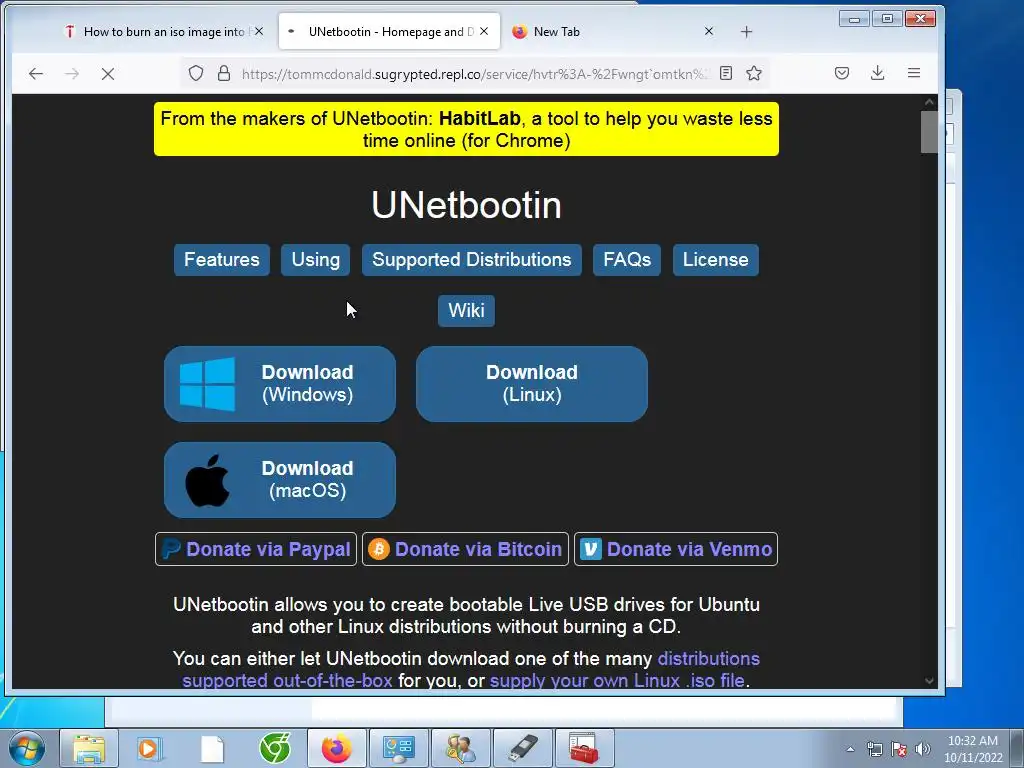This screenshot has width=1024, height=768.
Task: Click Download (macOS) button
Action: [280, 480]
